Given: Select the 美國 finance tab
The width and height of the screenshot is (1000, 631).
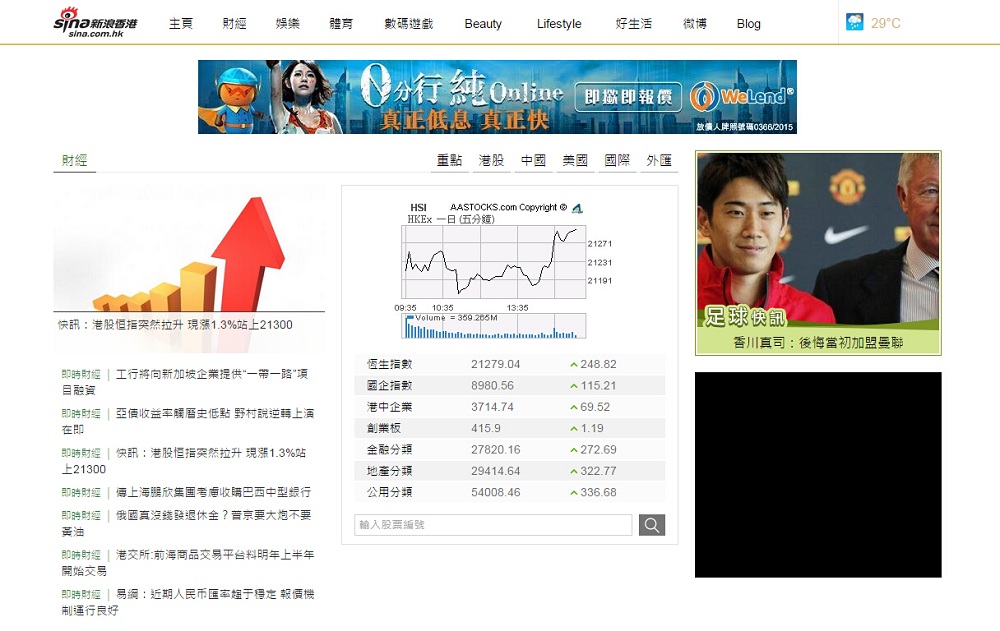Looking at the screenshot, I should pos(575,160).
